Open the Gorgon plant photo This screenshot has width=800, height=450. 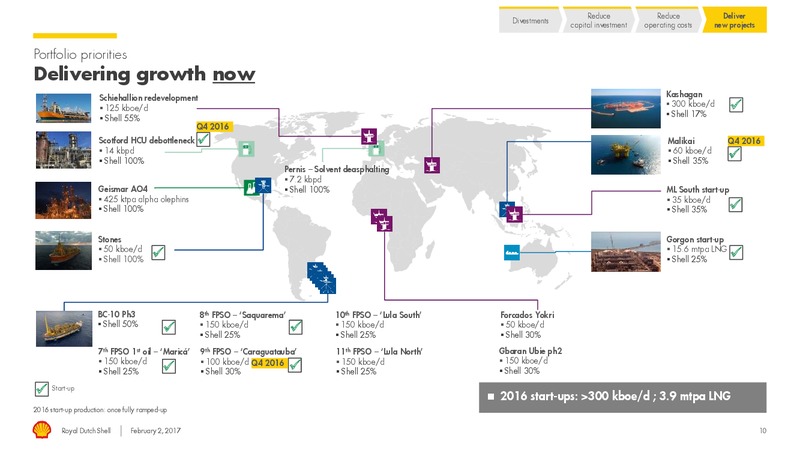point(626,252)
